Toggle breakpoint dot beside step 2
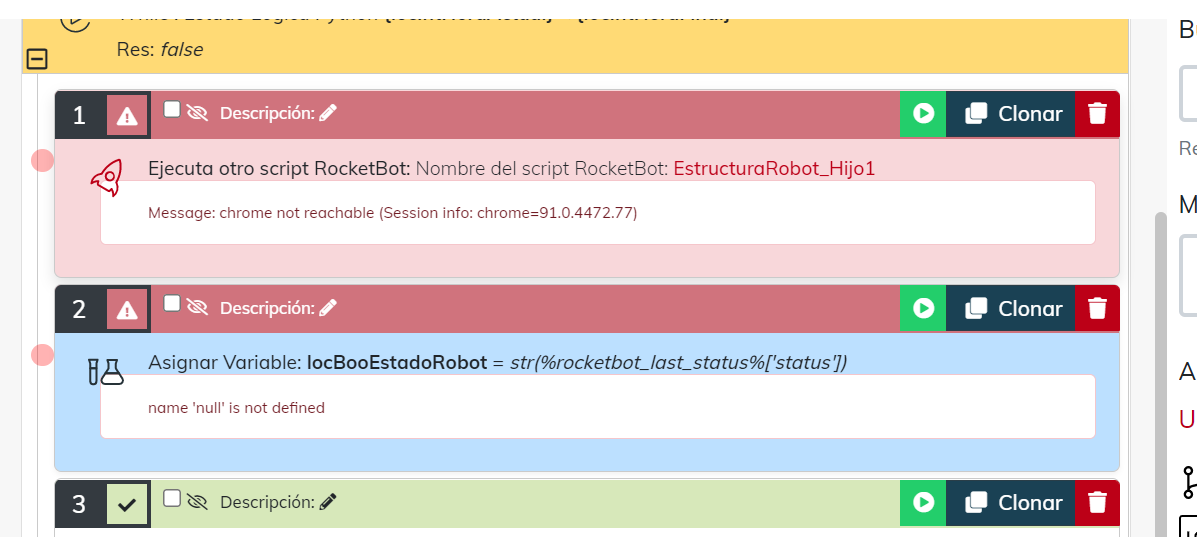The width and height of the screenshot is (1197, 537). pos(42,355)
